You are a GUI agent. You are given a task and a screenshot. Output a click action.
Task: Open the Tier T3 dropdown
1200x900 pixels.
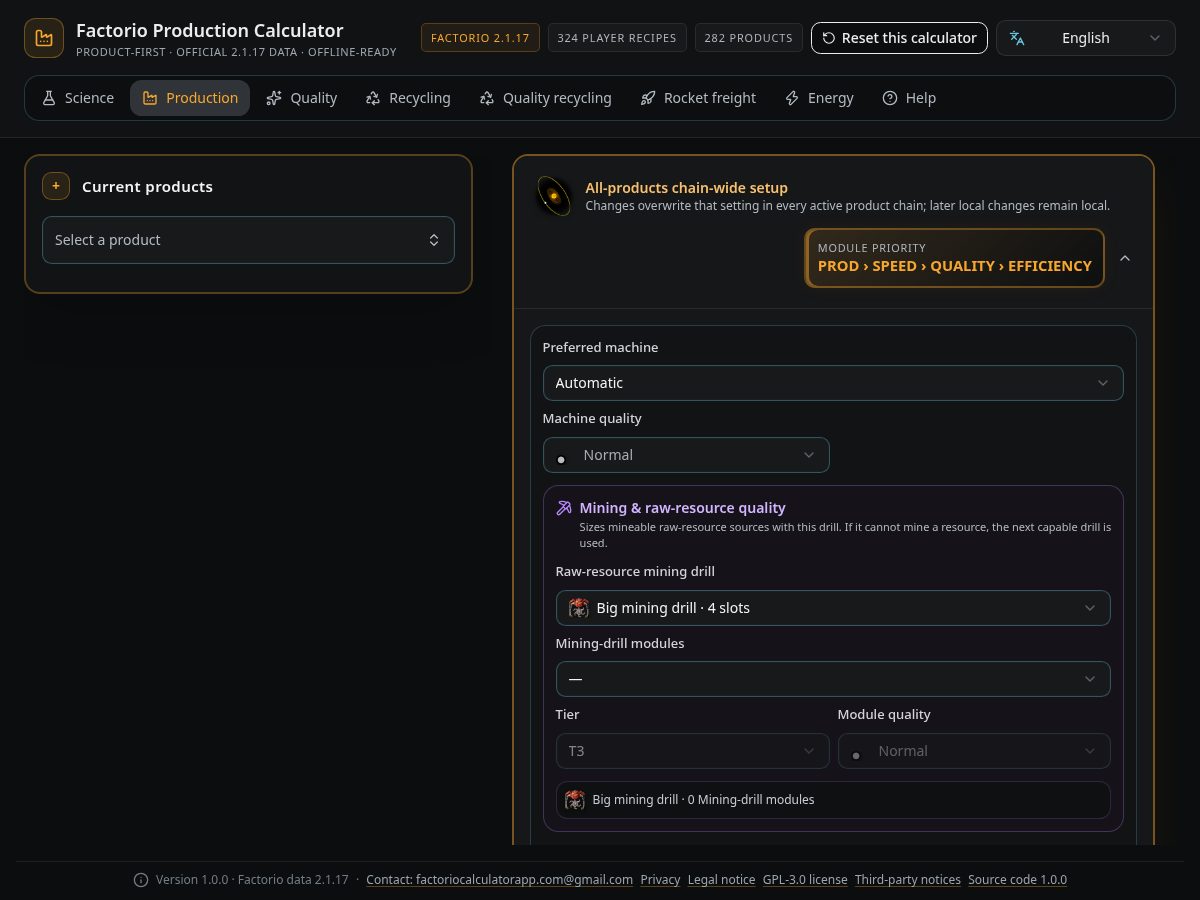(x=692, y=751)
